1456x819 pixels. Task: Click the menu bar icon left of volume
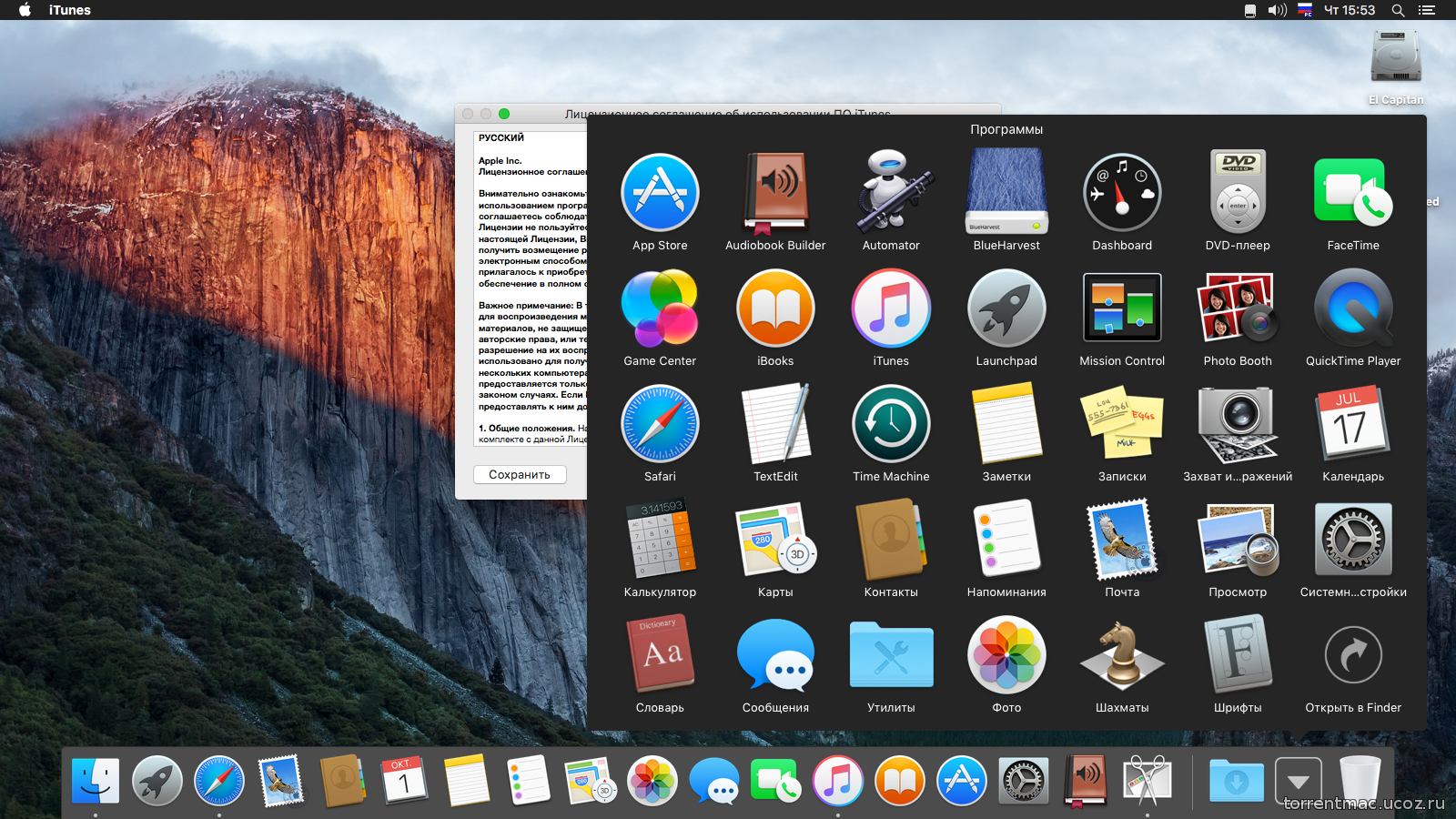coord(1250,10)
